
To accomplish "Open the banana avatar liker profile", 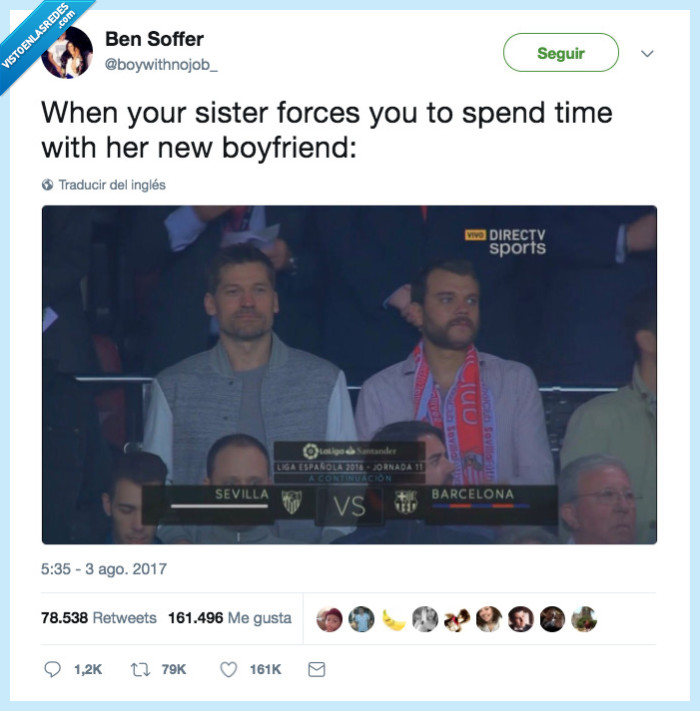I will pyautogui.click(x=394, y=619).
